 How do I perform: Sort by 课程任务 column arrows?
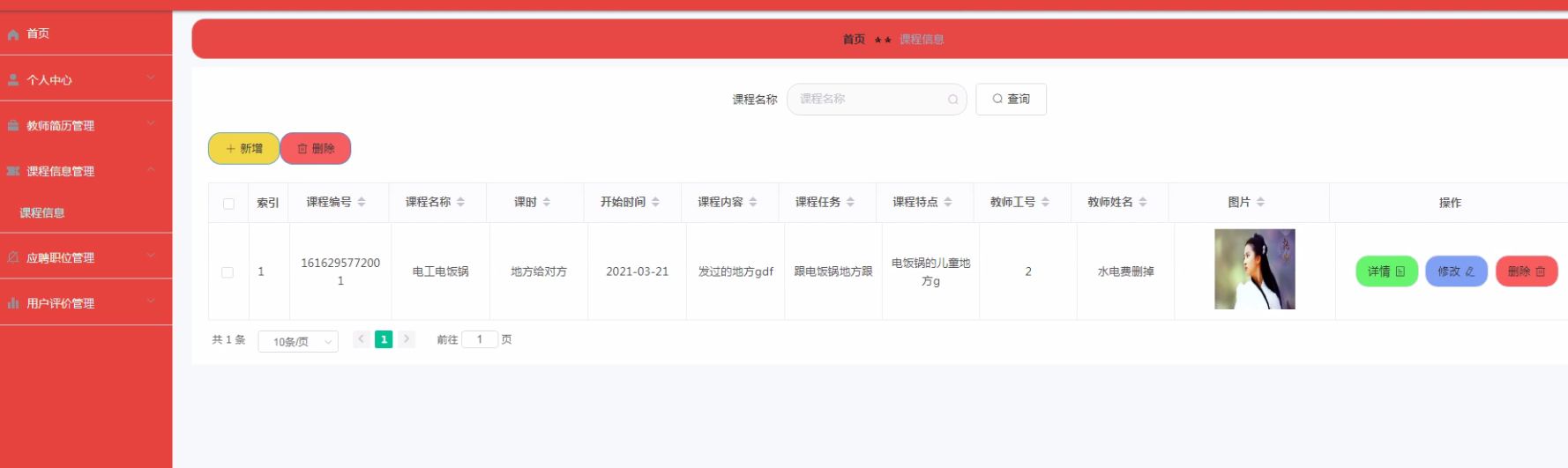click(850, 202)
